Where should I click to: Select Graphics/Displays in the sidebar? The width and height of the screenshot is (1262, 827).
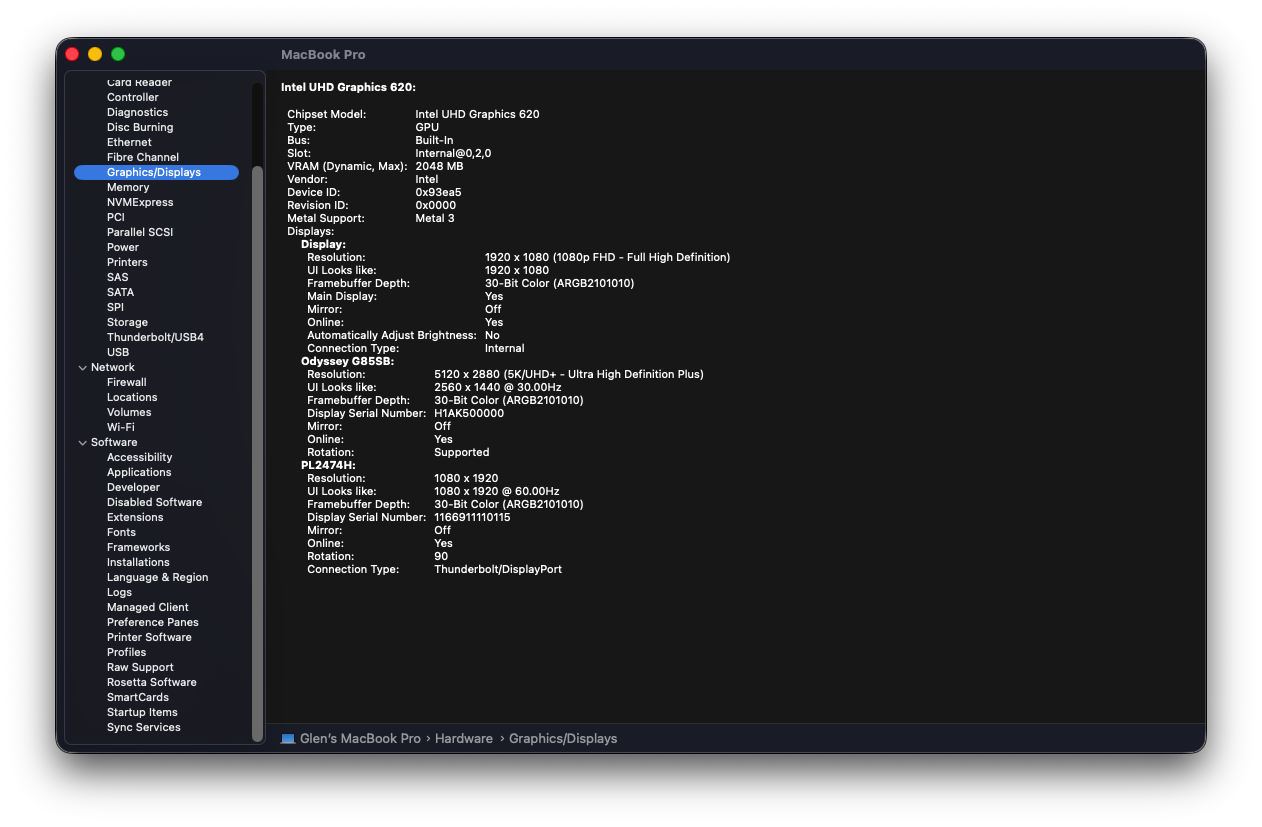pos(156,172)
